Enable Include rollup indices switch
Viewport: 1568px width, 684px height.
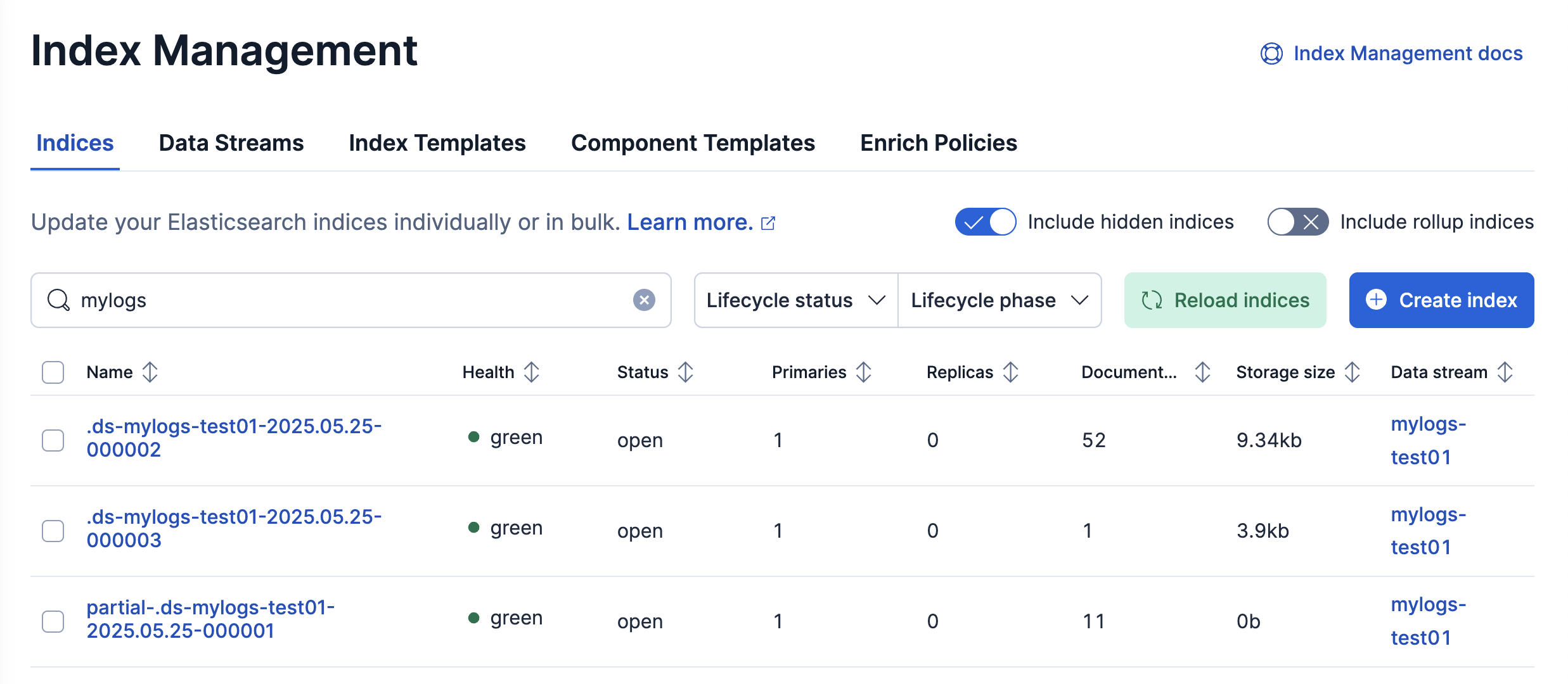[x=1297, y=222]
